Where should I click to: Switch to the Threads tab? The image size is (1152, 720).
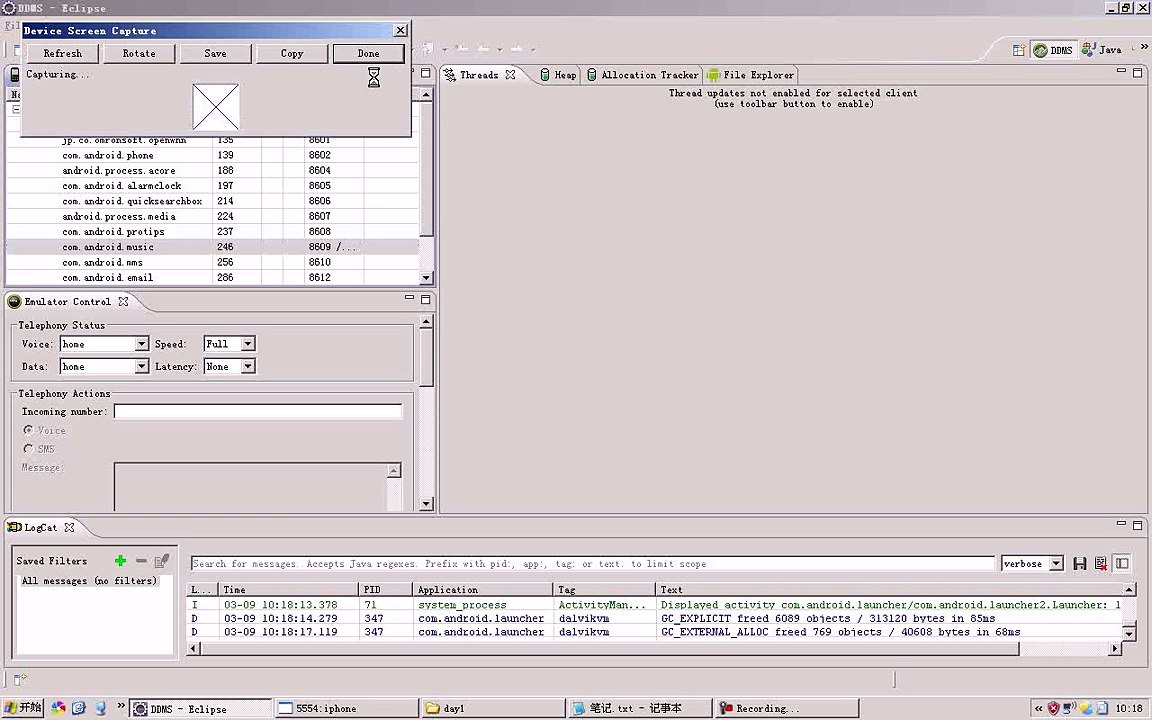(478, 75)
